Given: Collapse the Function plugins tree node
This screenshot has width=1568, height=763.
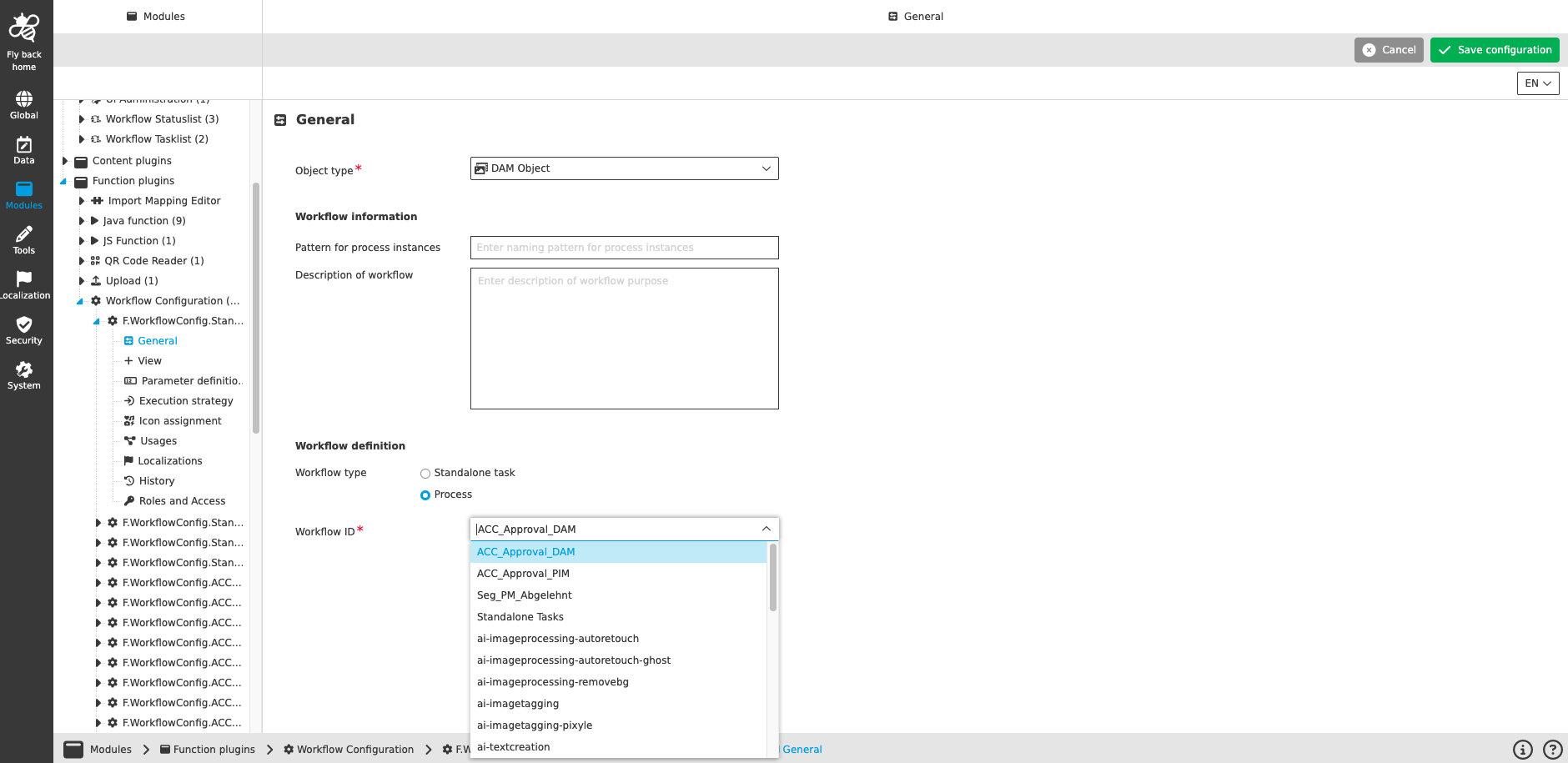Looking at the screenshot, I should point(63,181).
